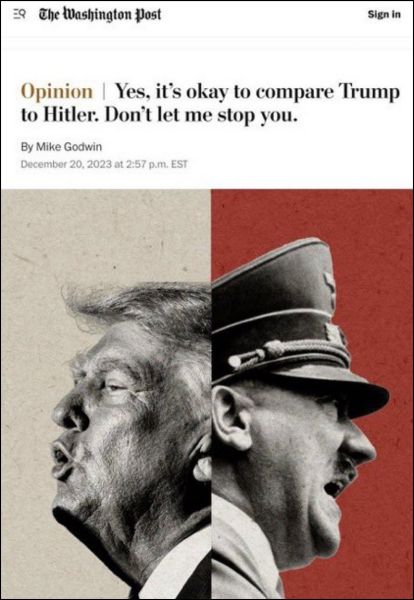Image resolution: width=414 pixels, height=600 pixels.
Task: Click the ear of the right-facing profile
Action: pos(231,417)
